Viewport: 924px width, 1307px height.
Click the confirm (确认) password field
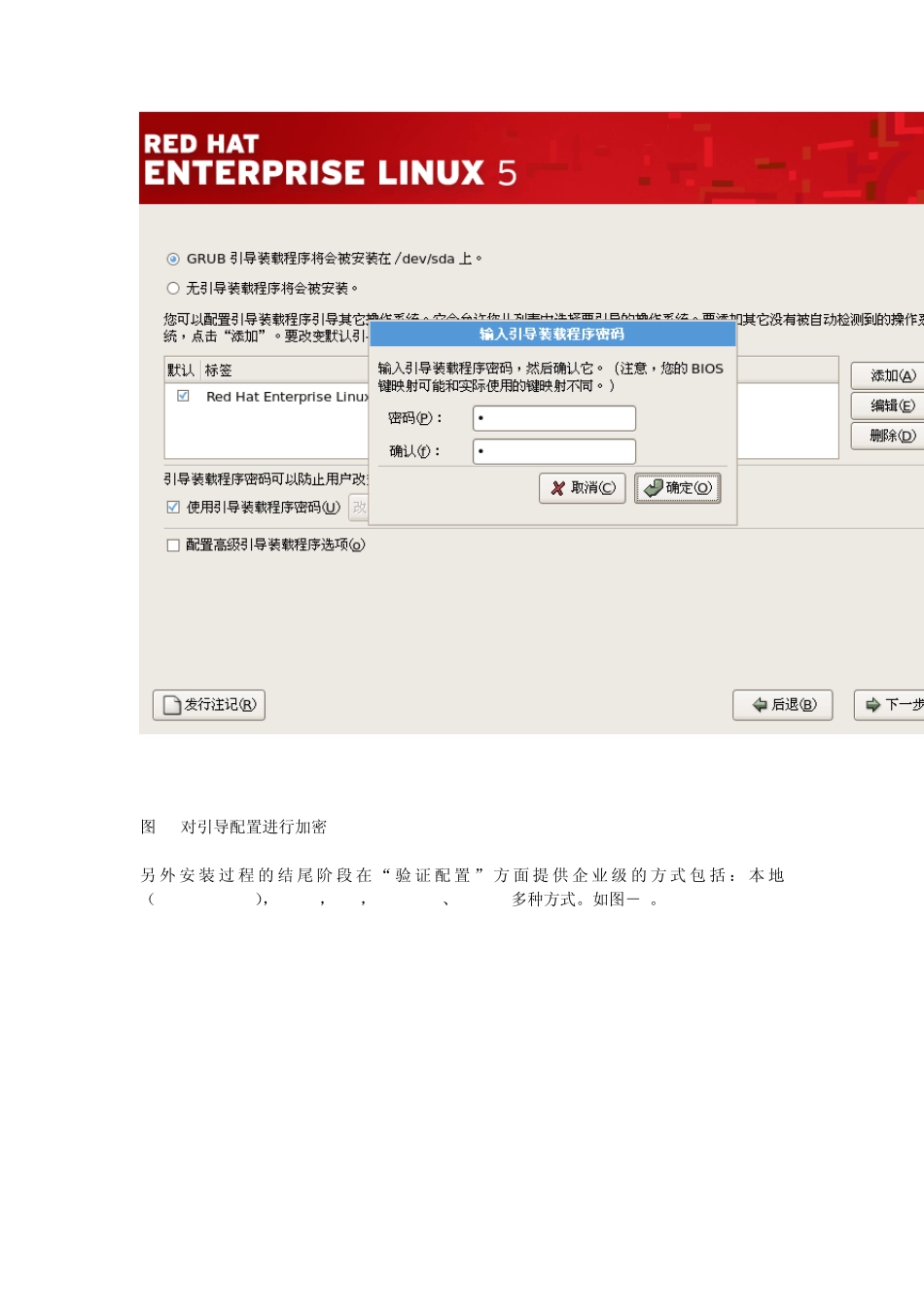554,451
